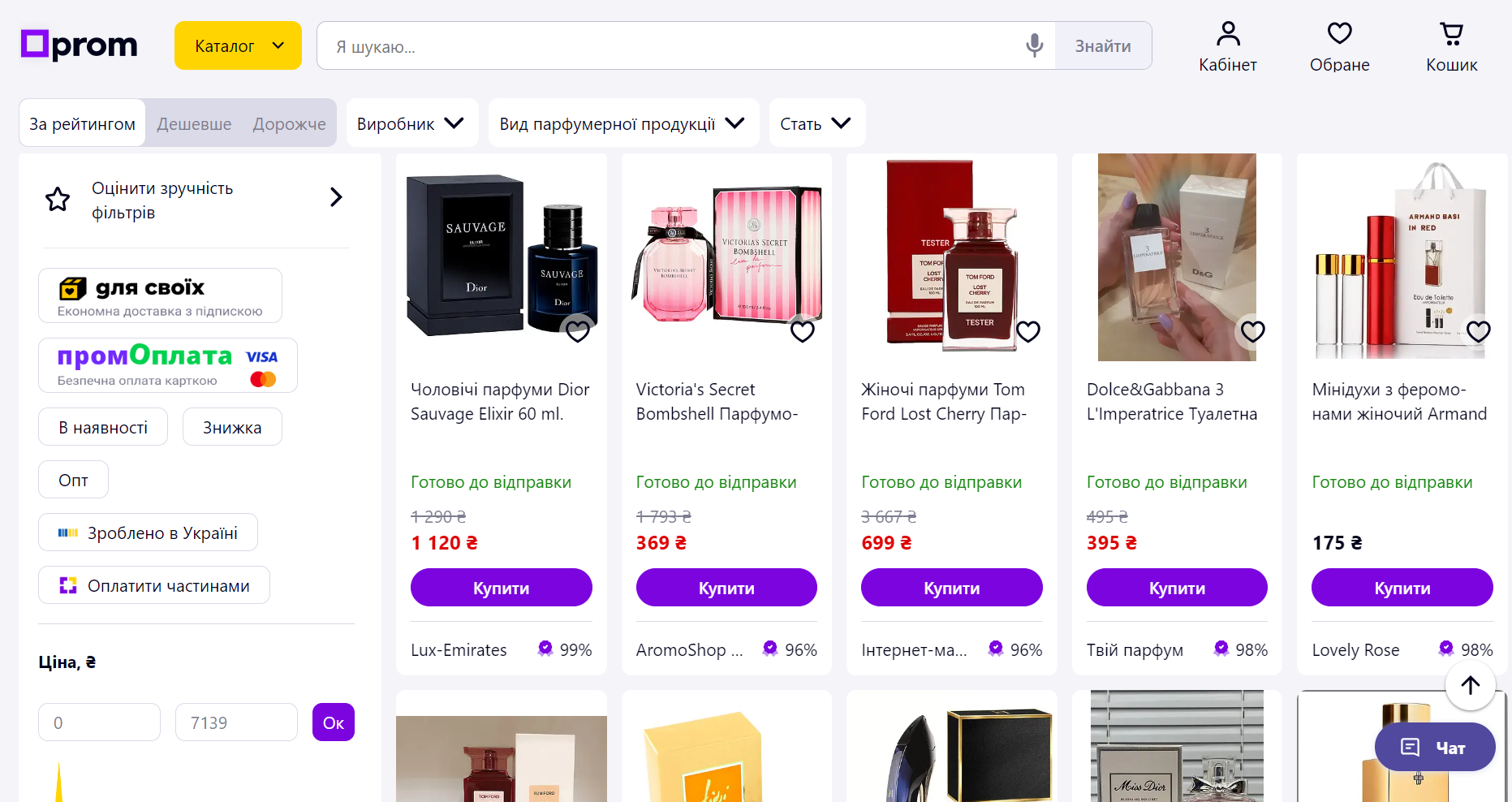Enable the В наявності filter
Image resolution: width=1512 pixels, height=802 pixels.
tap(102, 426)
